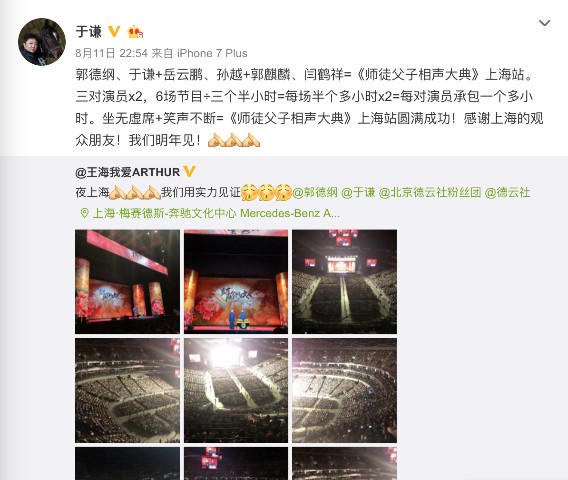Open the username 于谦 link
The height and width of the screenshot is (480, 568).
(88, 32)
